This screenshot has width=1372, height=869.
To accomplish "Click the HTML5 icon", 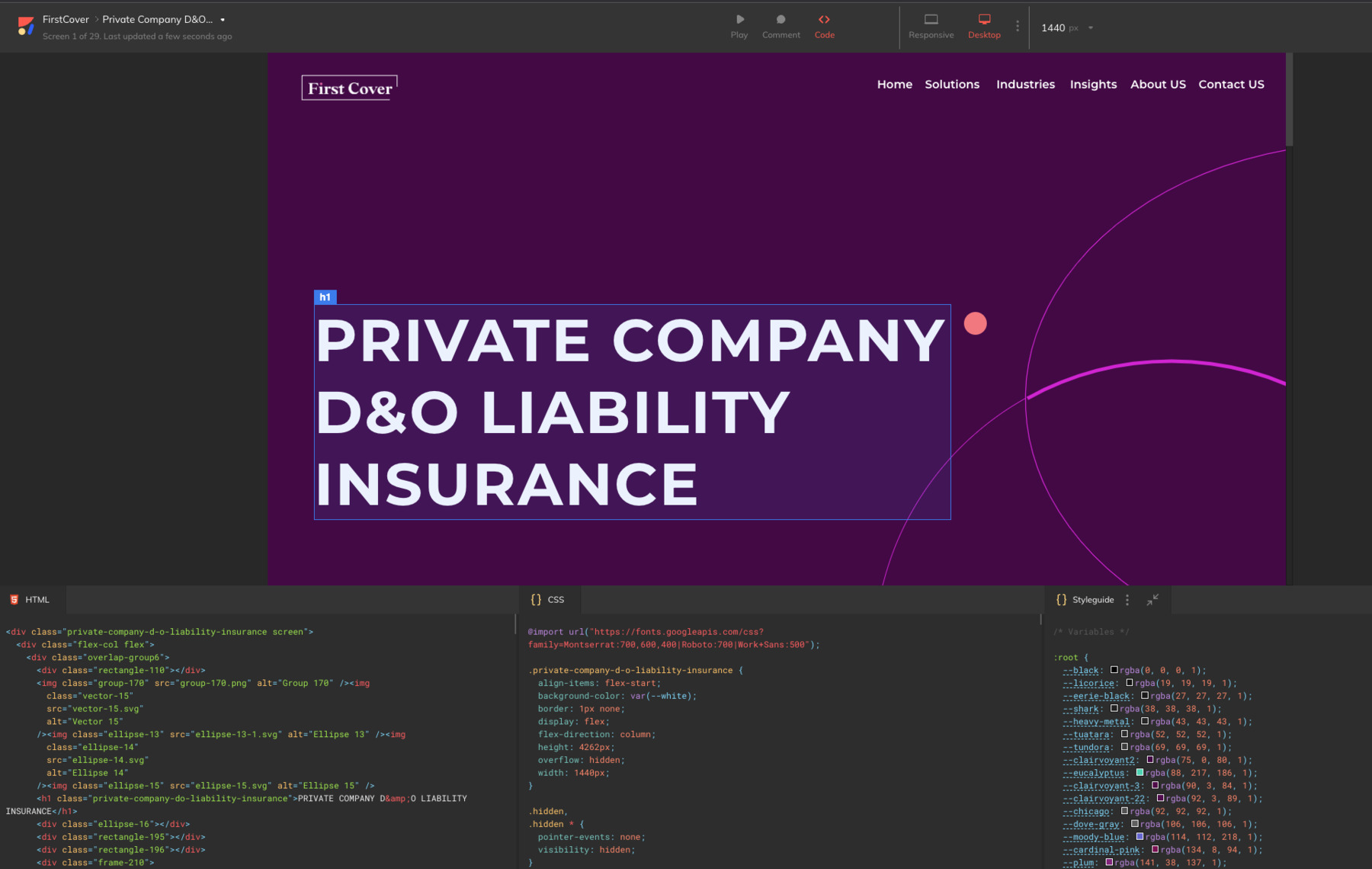I will point(14,600).
